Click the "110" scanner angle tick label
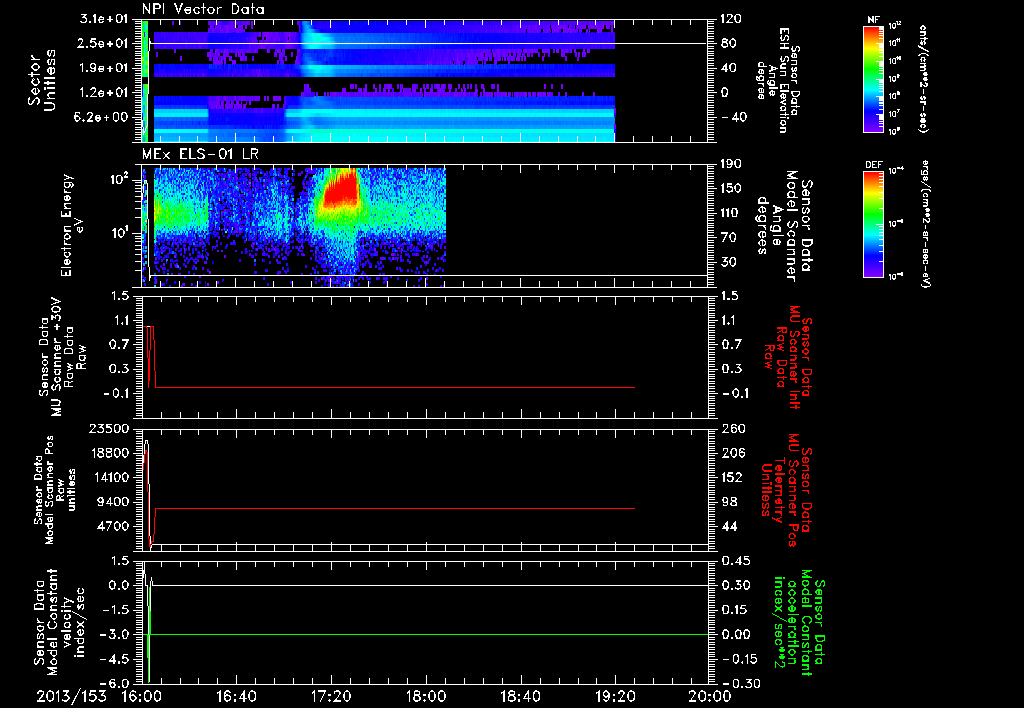This screenshot has height=708, width=1024. (x=731, y=213)
